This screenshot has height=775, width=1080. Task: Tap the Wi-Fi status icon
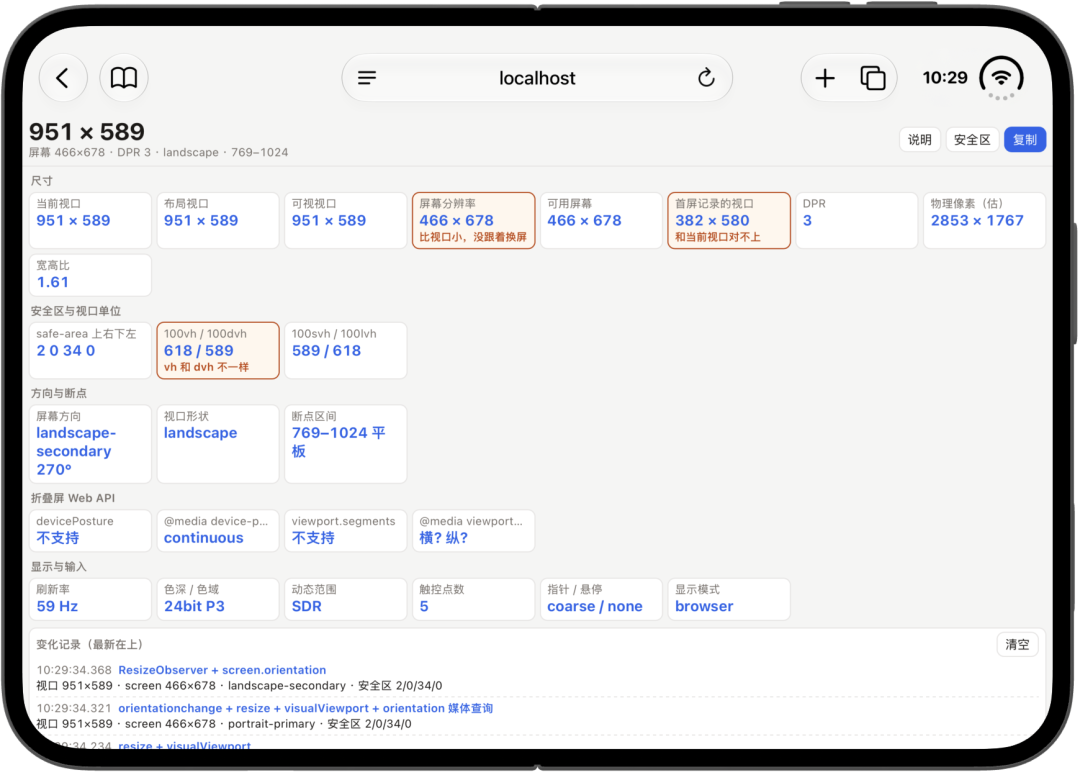(1001, 78)
